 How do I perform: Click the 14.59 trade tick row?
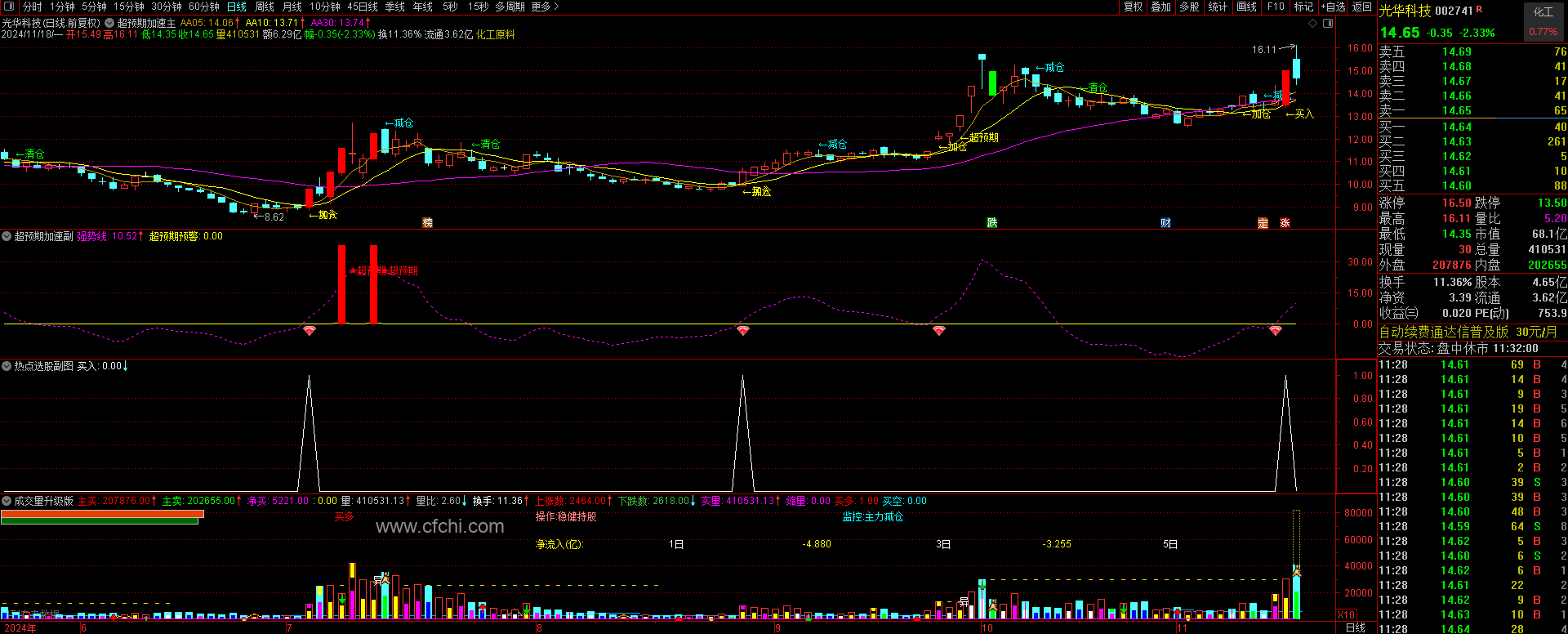pyautogui.click(x=1473, y=526)
